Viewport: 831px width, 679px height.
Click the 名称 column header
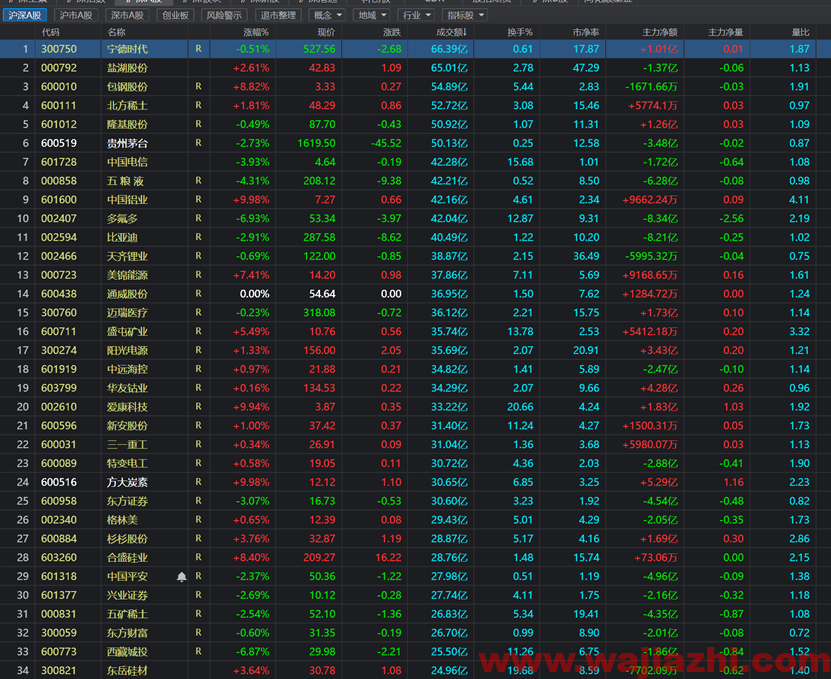pyautogui.click(x=116, y=32)
